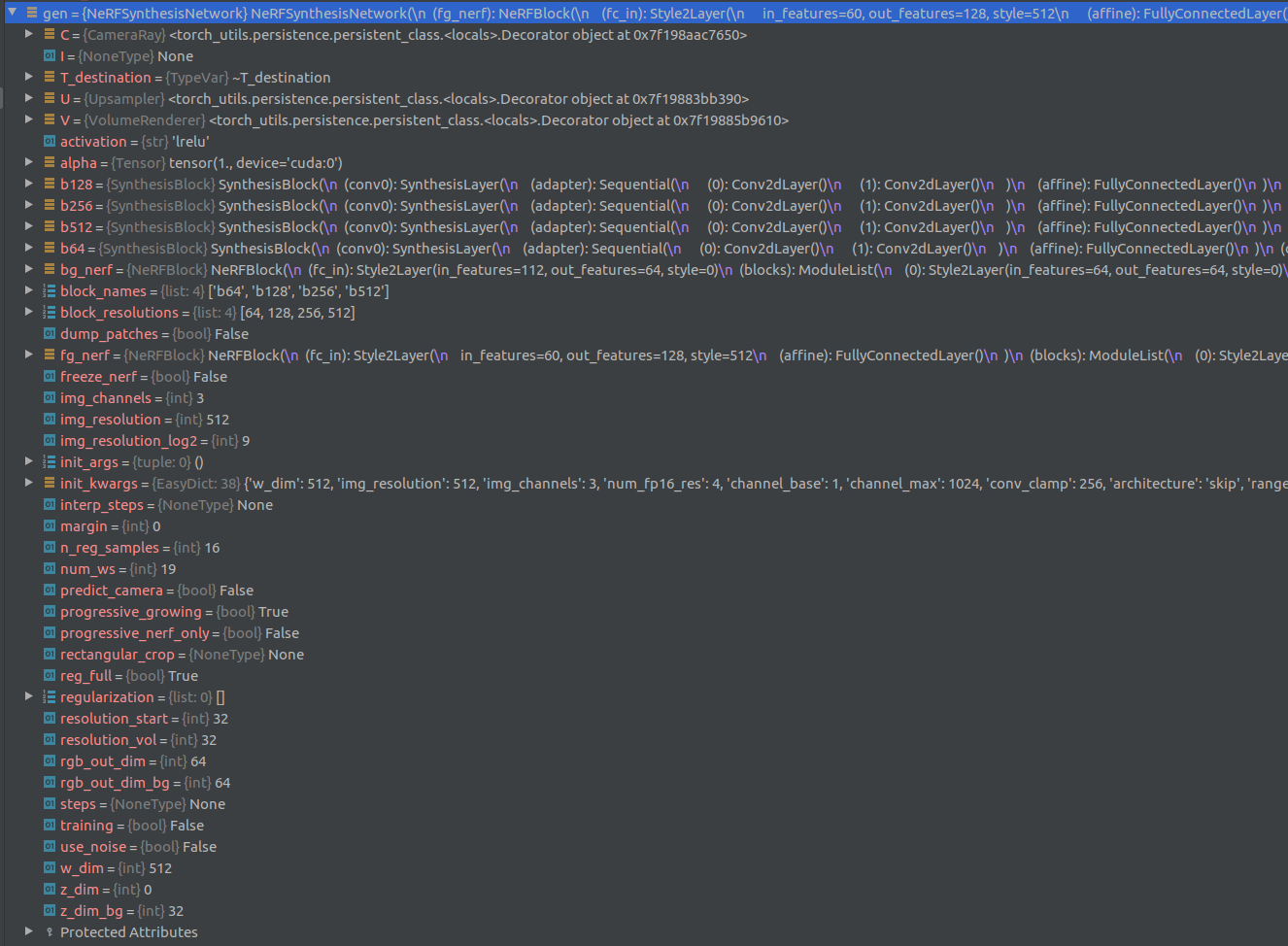Select the steps NoneType row

(644, 803)
